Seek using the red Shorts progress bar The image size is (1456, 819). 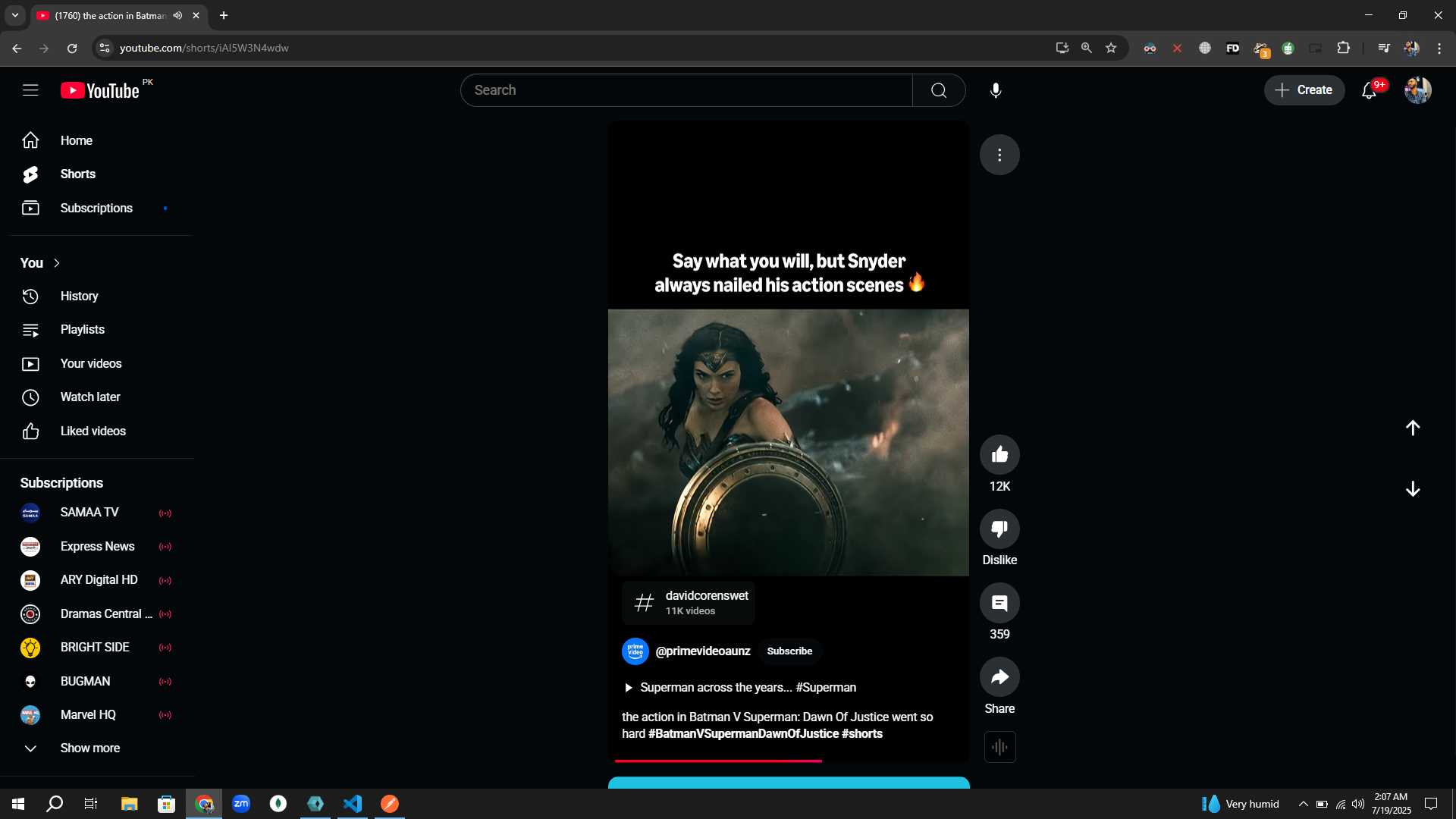(x=789, y=761)
